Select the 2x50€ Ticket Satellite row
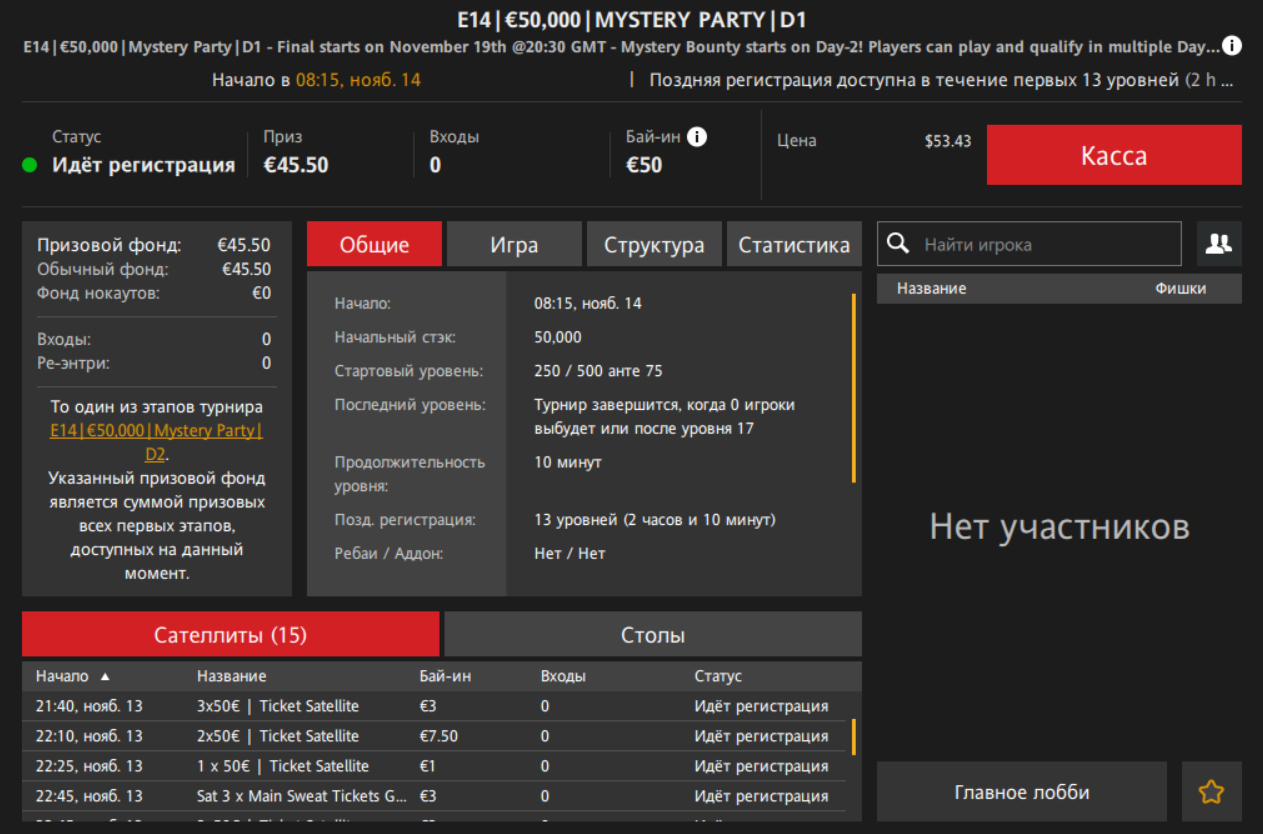The image size is (1263, 834). tap(277, 736)
